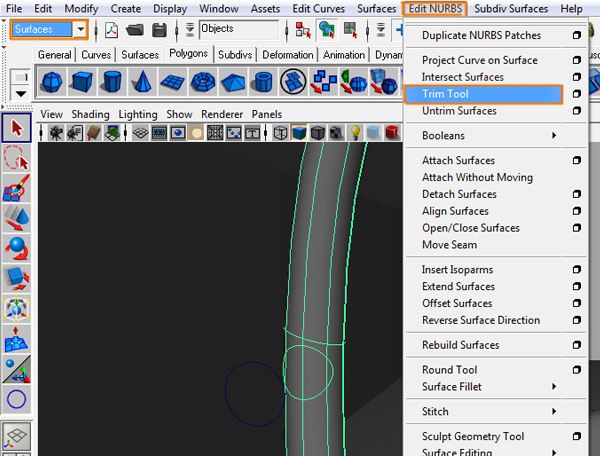Screen dimensions: 600x456
Task: Activate the Scale tool
Action: [x=16, y=278]
